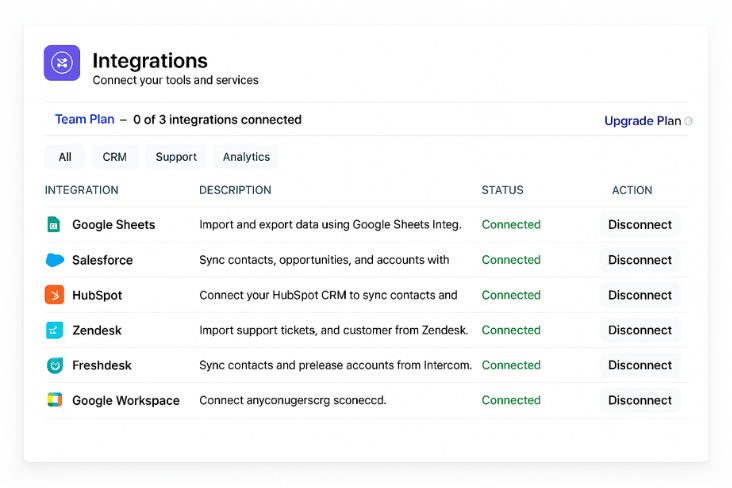Click the small icon beside Upgrade Plan
Image resolution: width=732 pixels, height=488 pixels.
pos(689,121)
